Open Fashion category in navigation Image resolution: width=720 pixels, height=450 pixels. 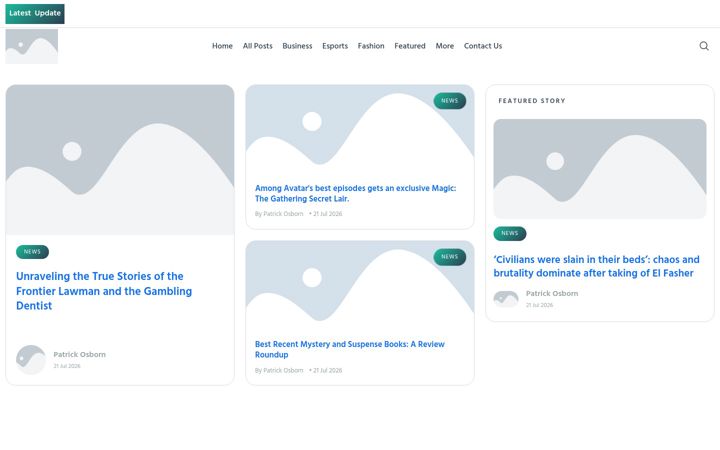click(371, 46)
